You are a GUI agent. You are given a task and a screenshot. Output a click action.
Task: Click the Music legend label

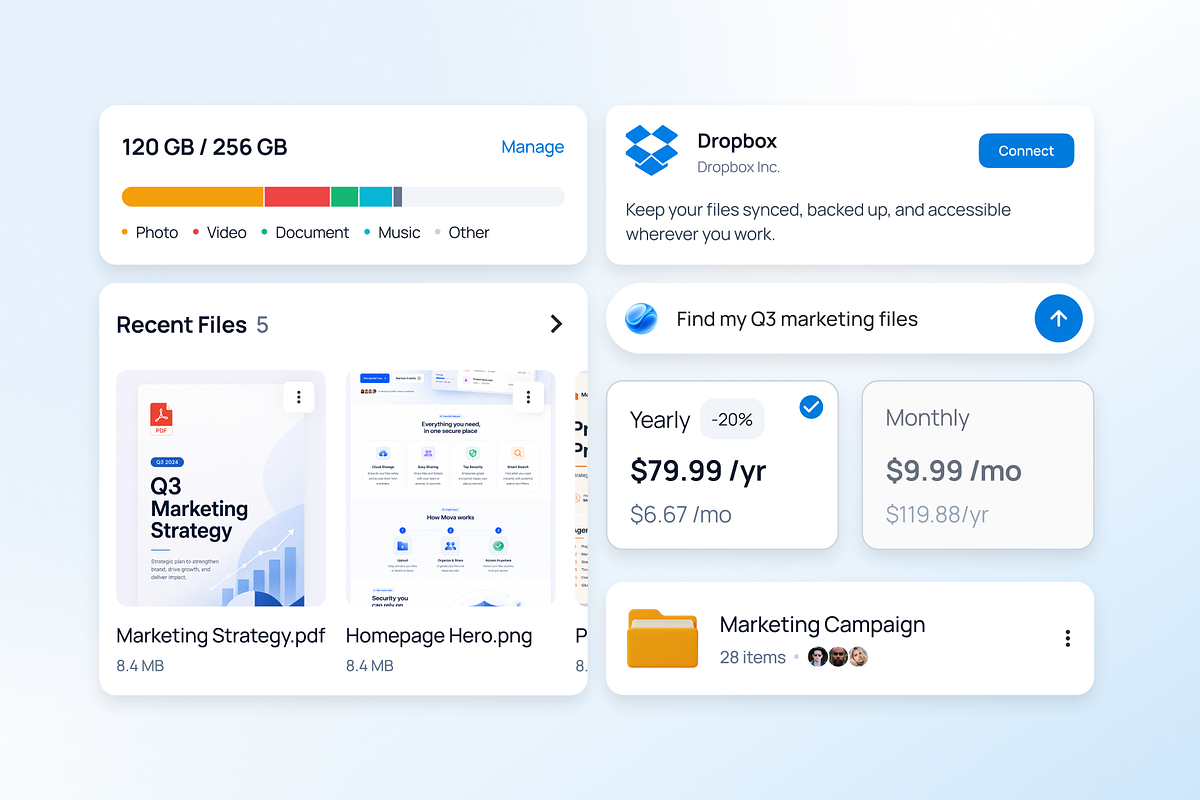point(399,232)
